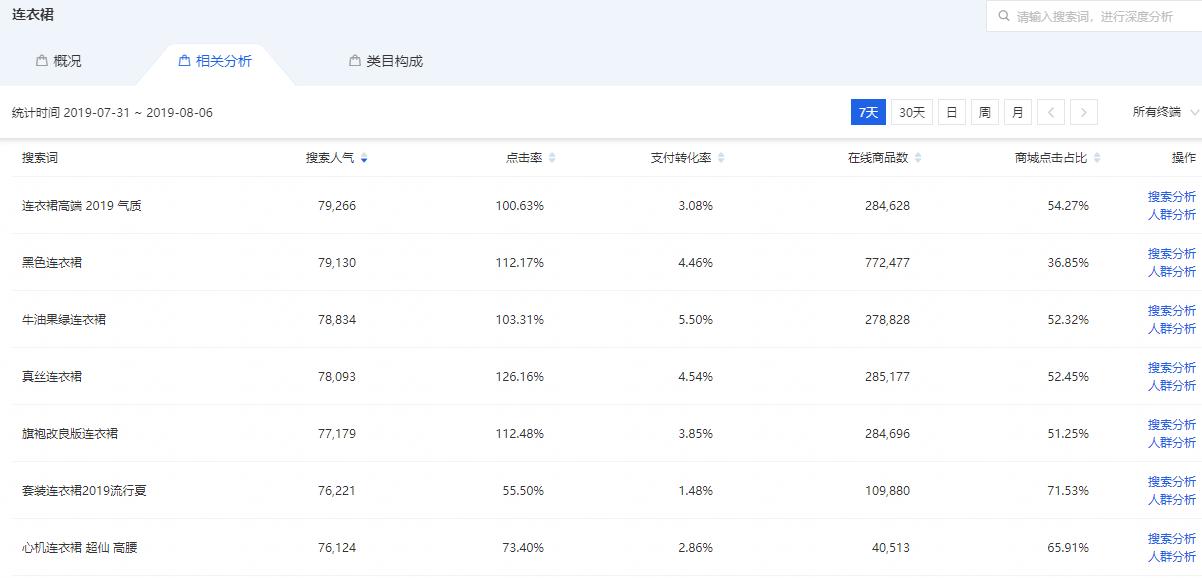The width and height of the screenshot is (1202, 578).
Task: Select the 30天 time range
Action: pos(912,113)
